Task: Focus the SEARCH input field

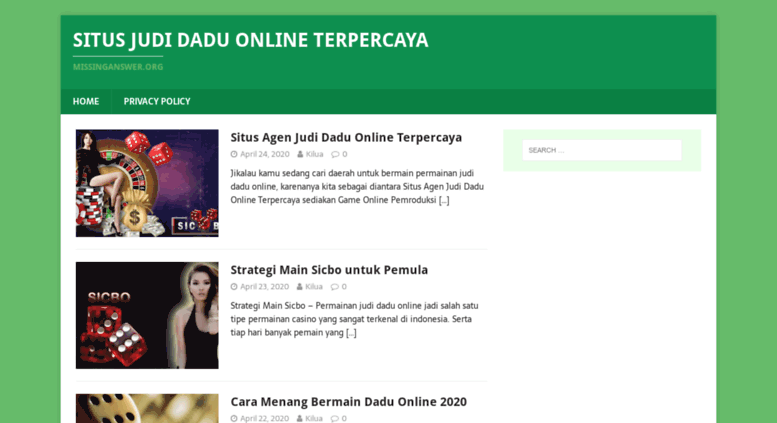Action: click(602, 150)
